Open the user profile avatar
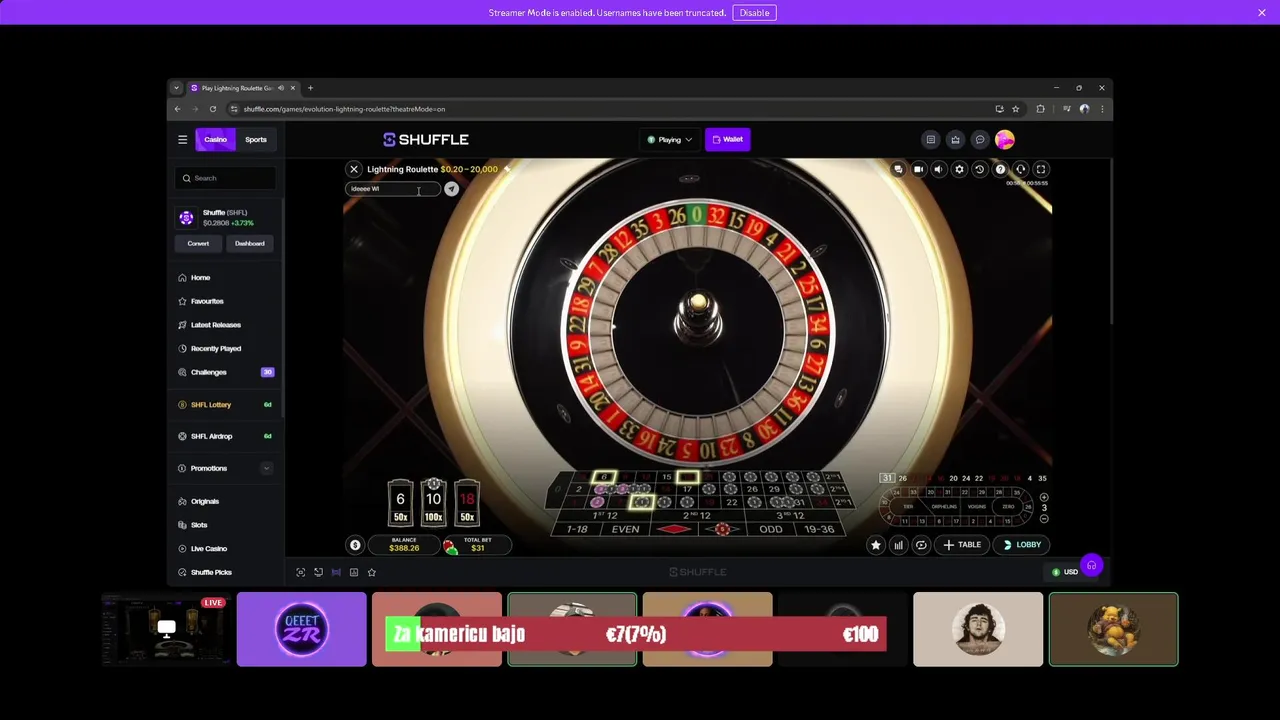 (1005, 139)
